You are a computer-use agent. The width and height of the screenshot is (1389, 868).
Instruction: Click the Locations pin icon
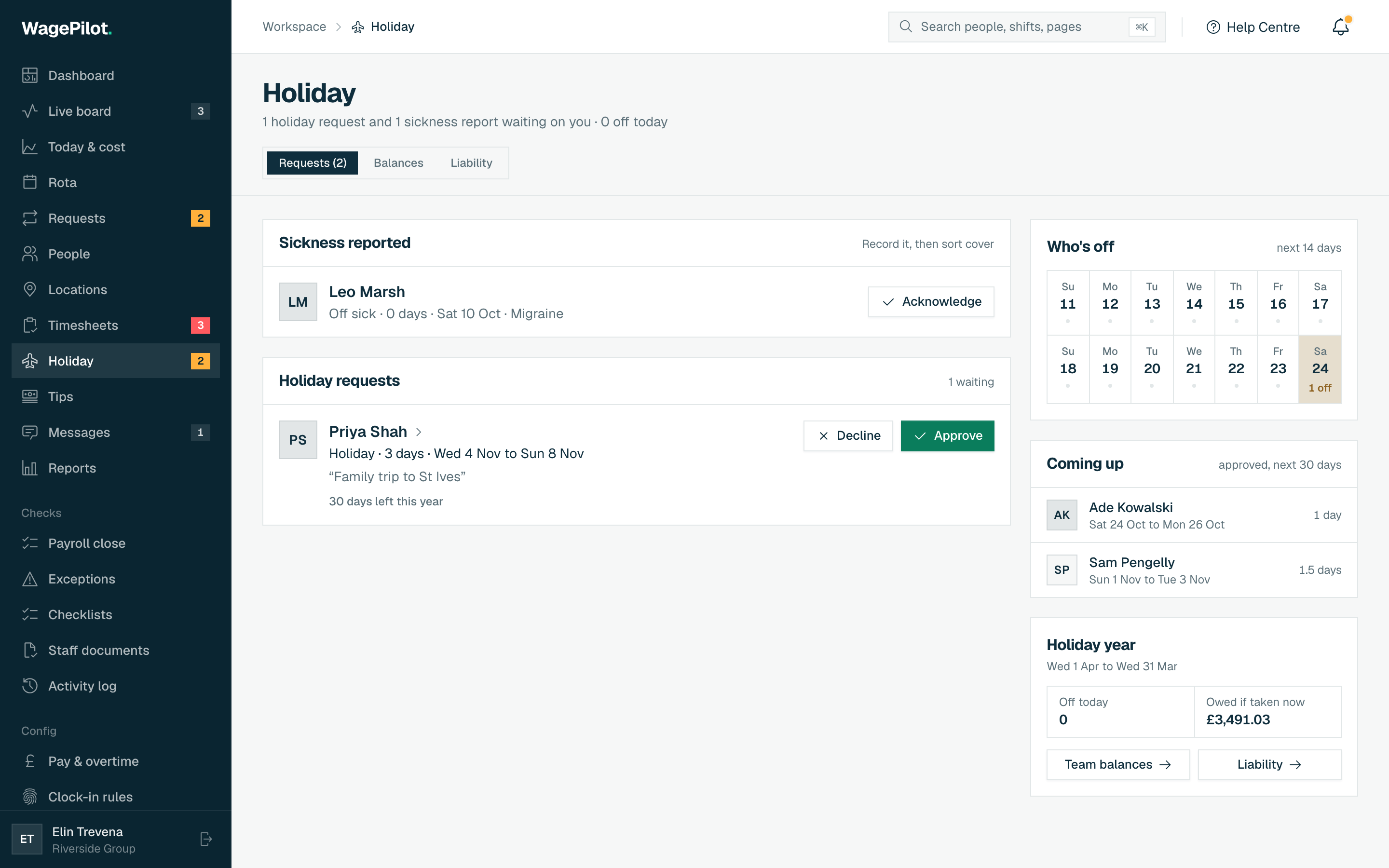coord(30,289)
